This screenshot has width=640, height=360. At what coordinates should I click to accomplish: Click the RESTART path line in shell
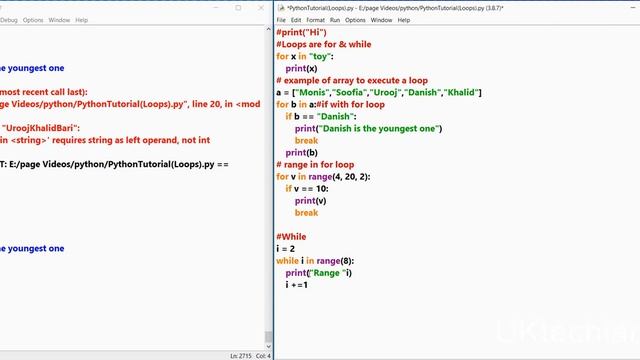(114, 164)
